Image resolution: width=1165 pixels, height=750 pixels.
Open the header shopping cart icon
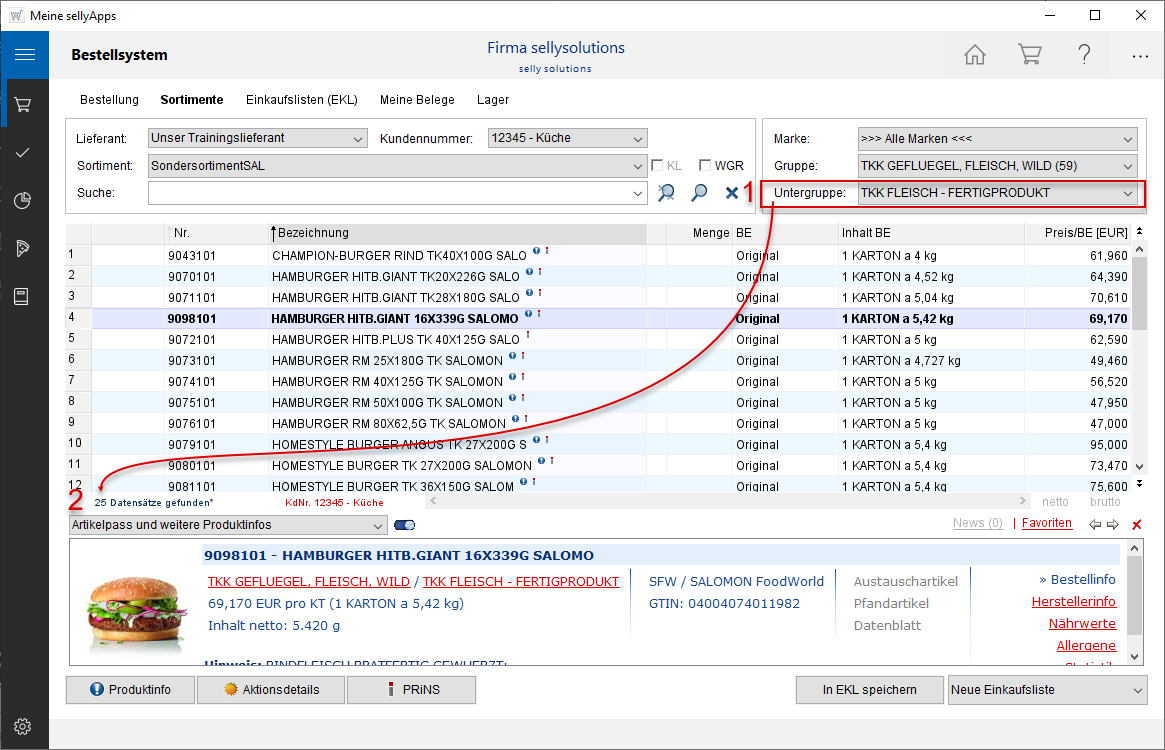1029,55
